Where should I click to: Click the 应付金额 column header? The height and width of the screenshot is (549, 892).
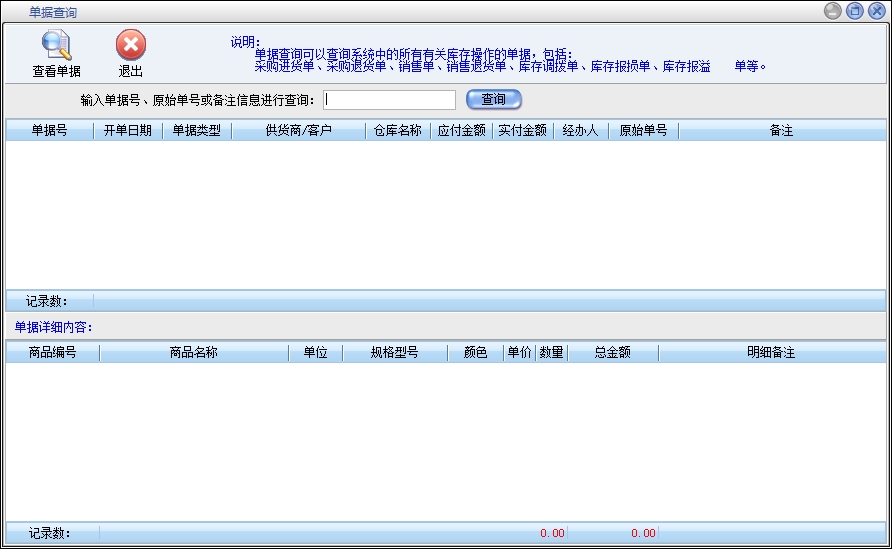pos(462,131)
